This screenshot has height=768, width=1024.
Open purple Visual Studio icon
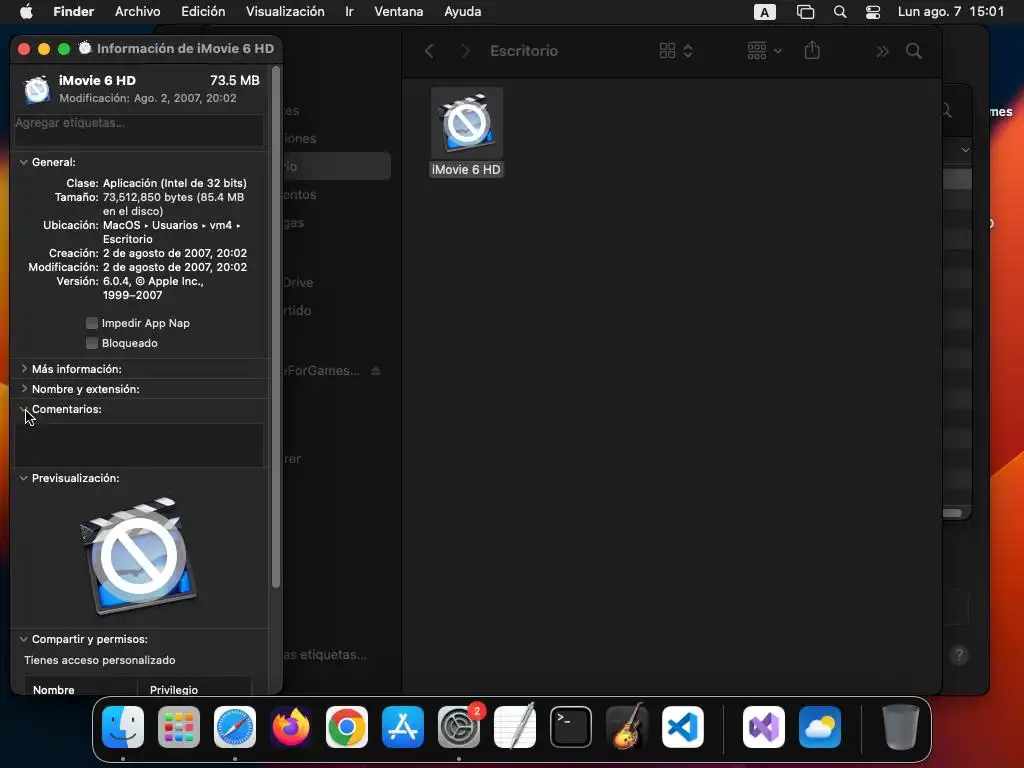[764, 727]
